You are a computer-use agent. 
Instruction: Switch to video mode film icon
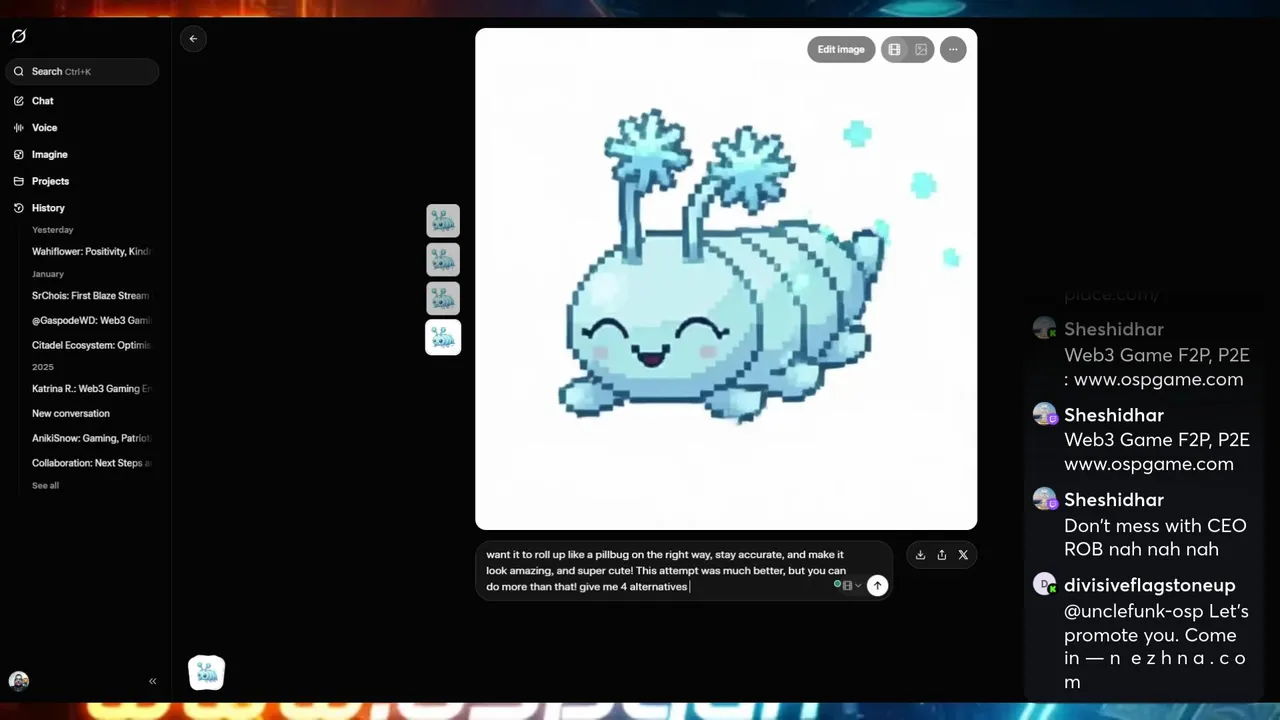click(x=894, y=50)
